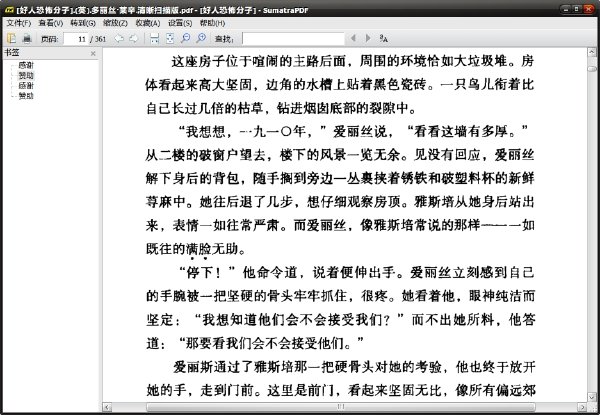Minimize the SumatraPDF window

[x=566, y=9]
